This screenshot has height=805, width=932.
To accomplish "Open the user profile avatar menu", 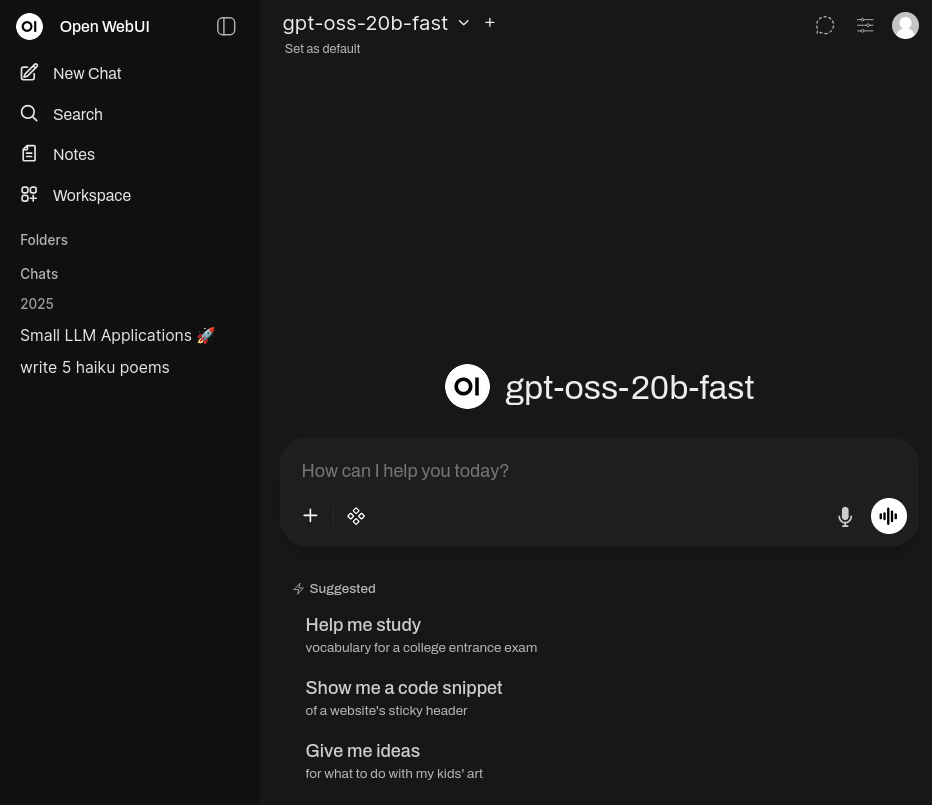I will pyautogui.click(x=905, y=25).
